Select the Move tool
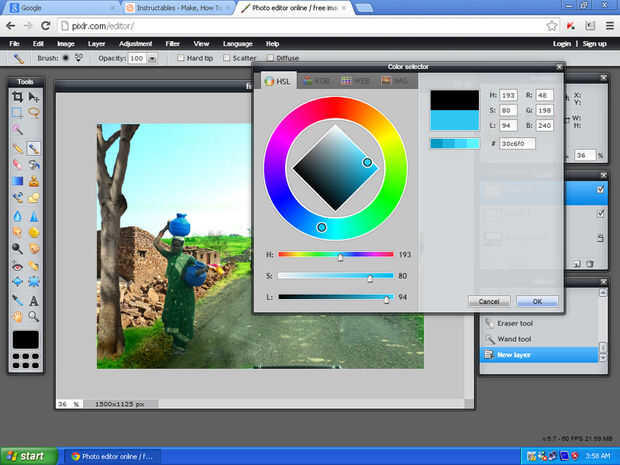Viewport: 620px width, 465px height. 34,97
